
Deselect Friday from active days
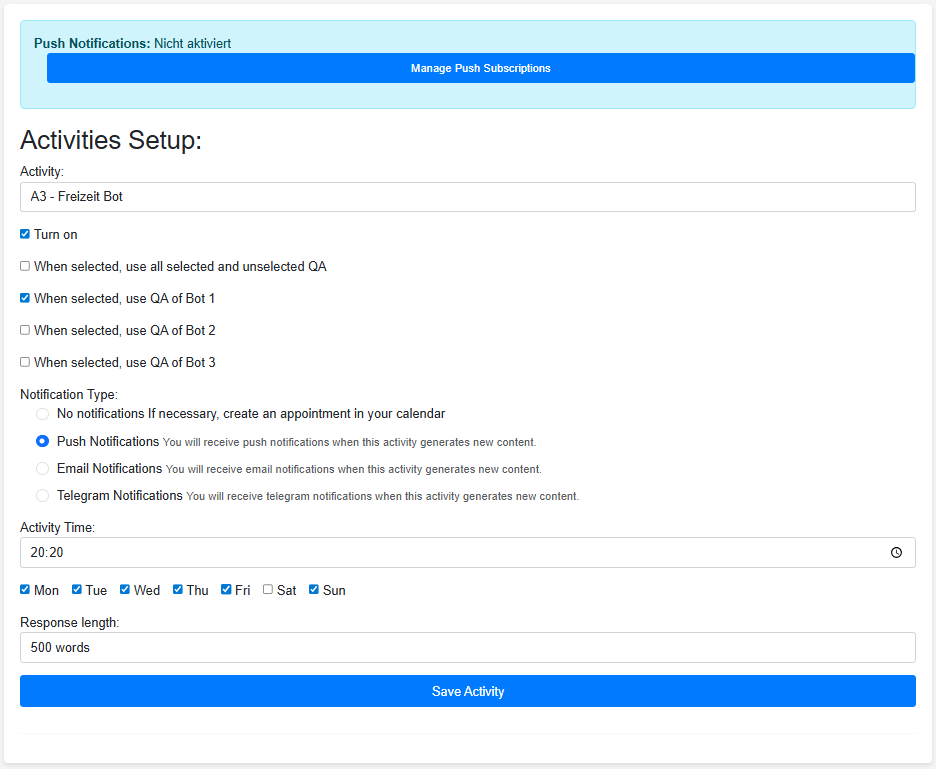pos(225,589)
